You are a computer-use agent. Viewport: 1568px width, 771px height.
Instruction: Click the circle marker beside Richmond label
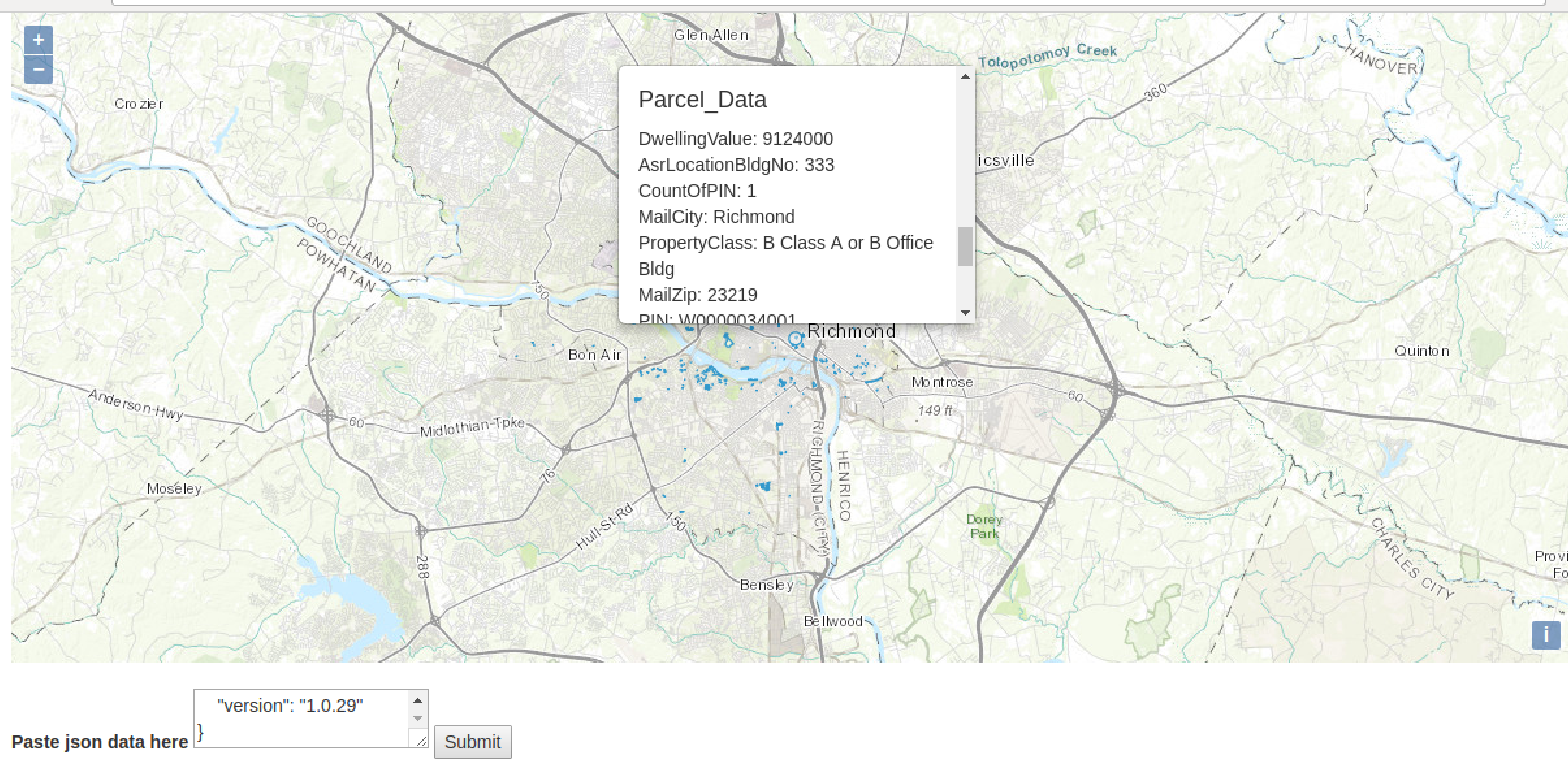tap(795, 338)
